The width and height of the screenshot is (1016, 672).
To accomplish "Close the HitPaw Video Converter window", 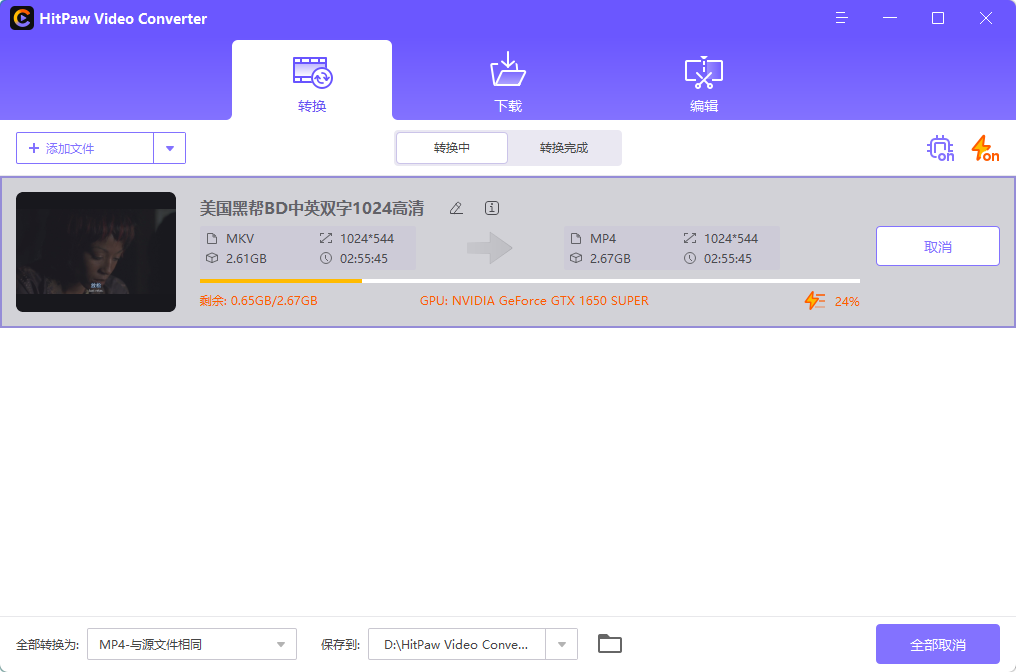I will 986,18.
